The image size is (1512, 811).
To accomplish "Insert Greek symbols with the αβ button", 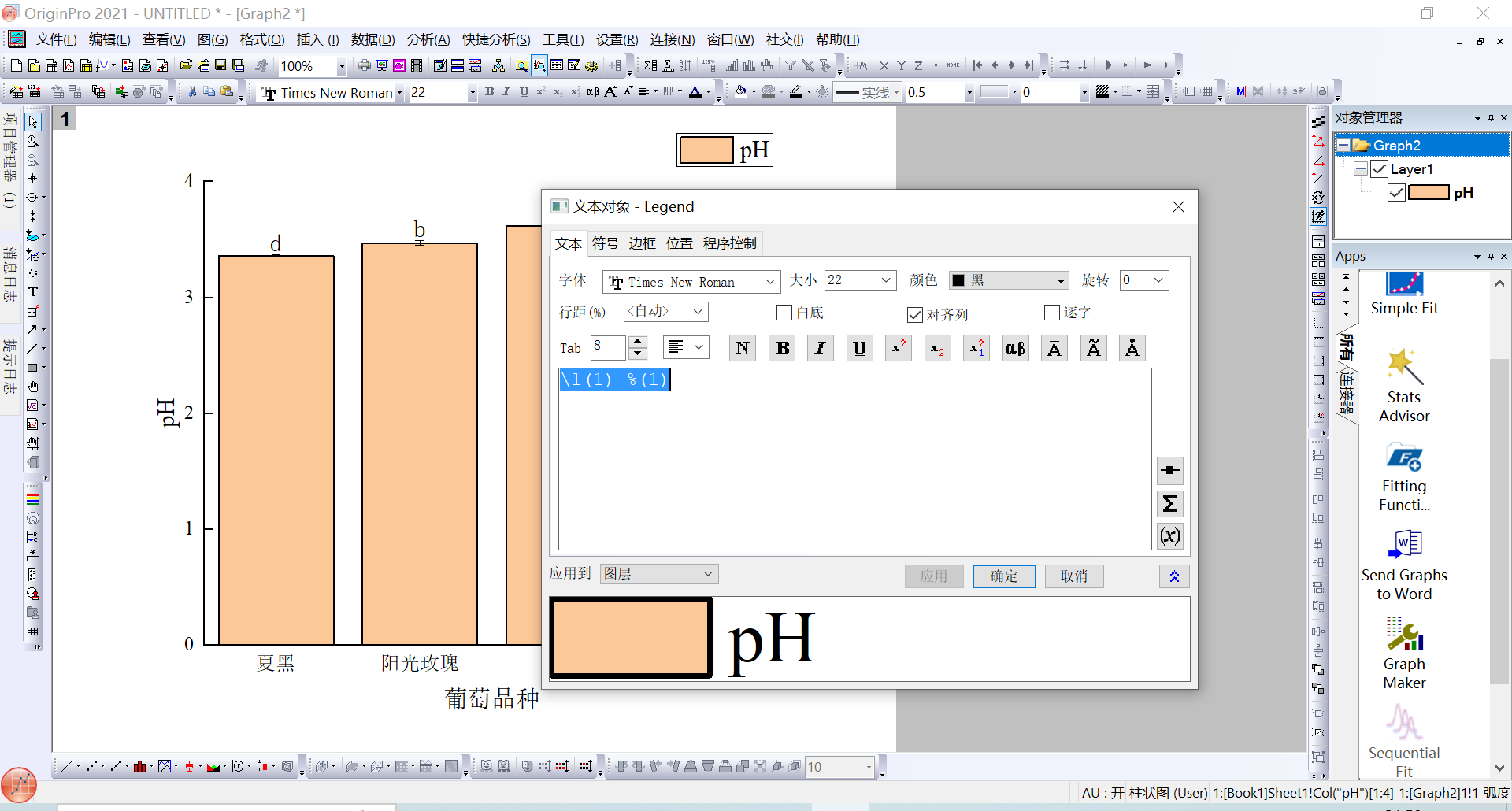I will click(x=1015, y=348).
